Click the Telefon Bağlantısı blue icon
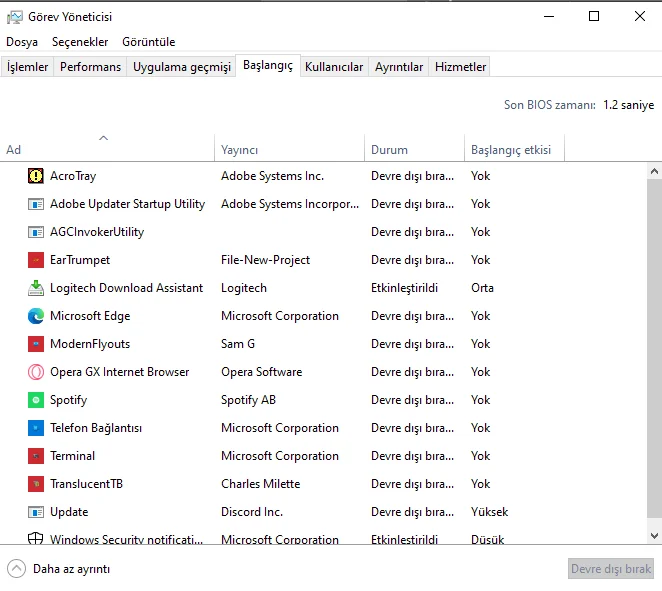Image resolution: width=662 pixels, height=591 pixels. [x=36, y=428]
